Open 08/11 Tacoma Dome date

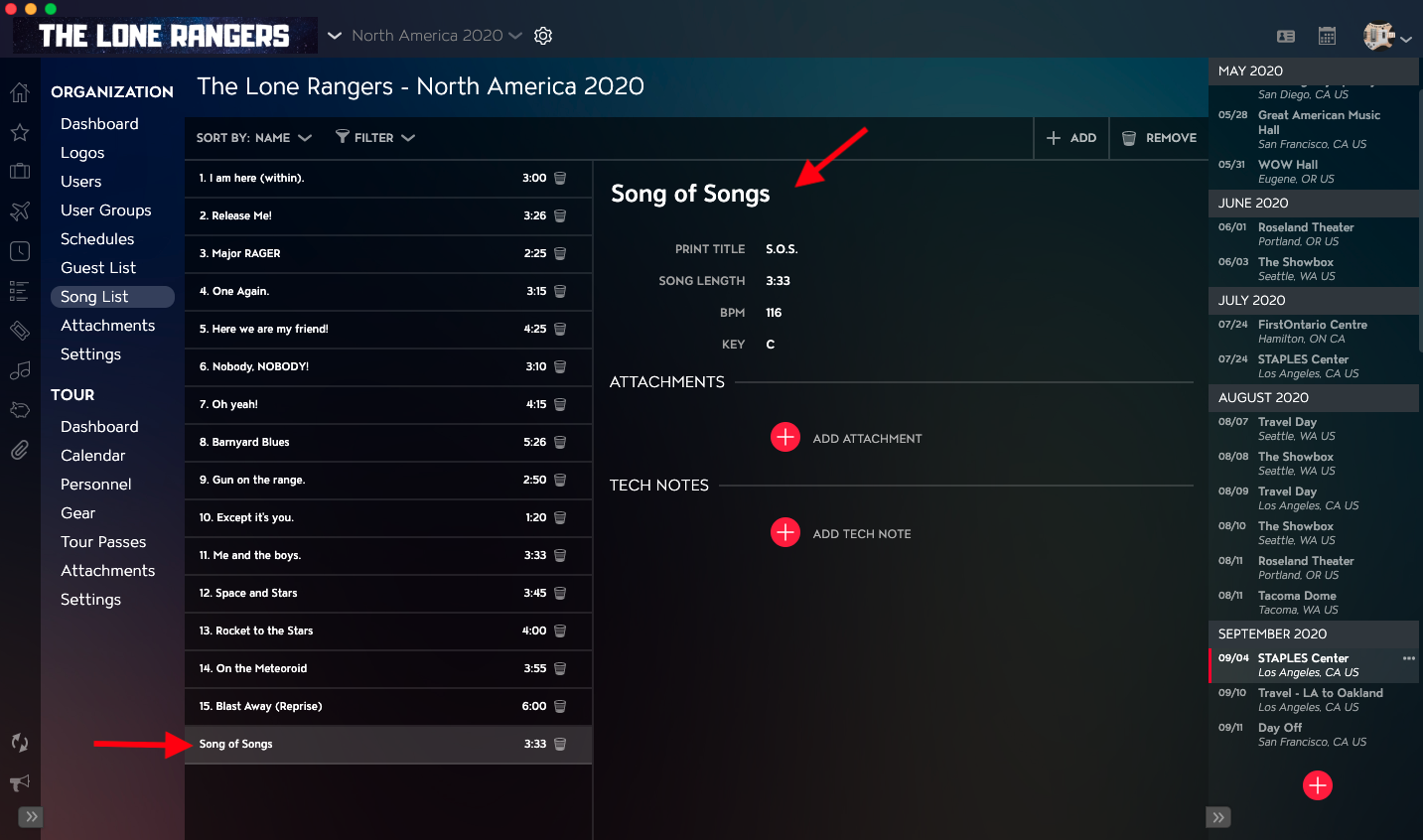pos(1313,603)
